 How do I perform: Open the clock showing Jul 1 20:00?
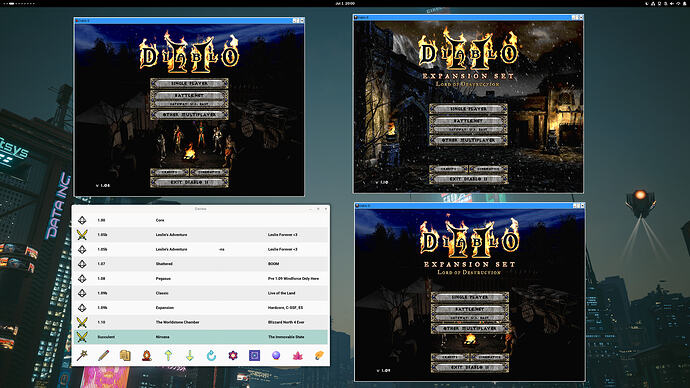coord(345,3)
